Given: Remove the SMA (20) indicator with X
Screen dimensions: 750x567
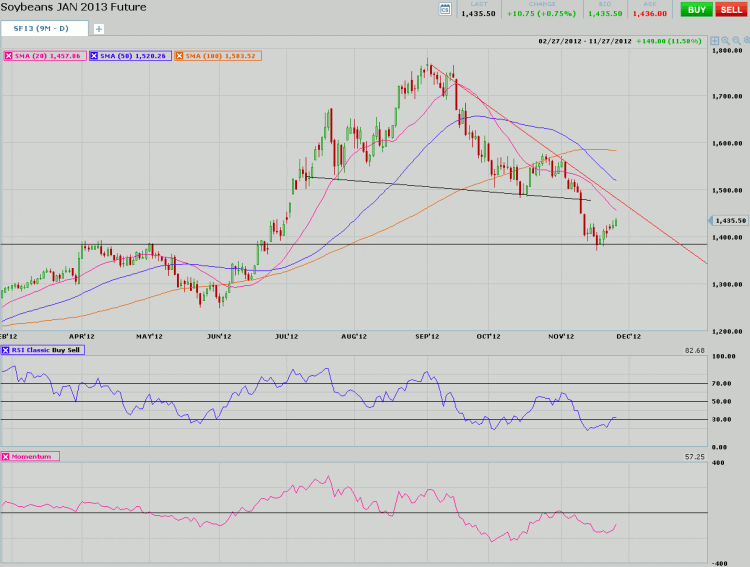Looking at the screenshot, I should pos(9,56).
